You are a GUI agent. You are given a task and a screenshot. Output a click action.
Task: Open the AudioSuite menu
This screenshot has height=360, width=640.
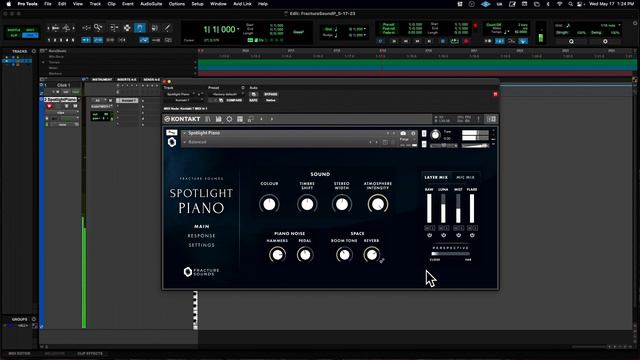point(151,4)
